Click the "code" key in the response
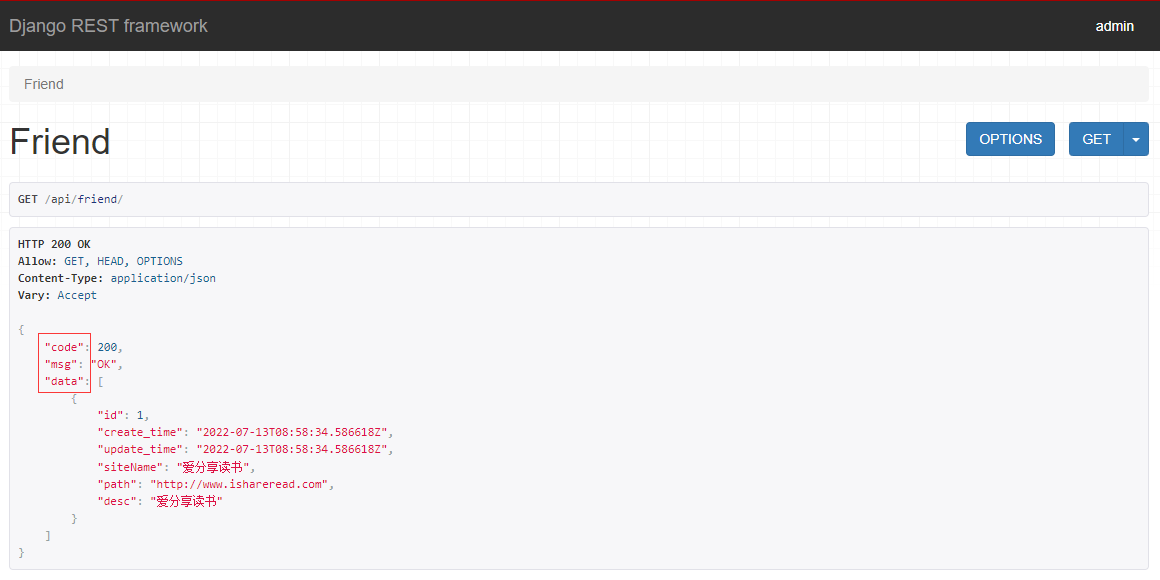 (x=64, y=347)
